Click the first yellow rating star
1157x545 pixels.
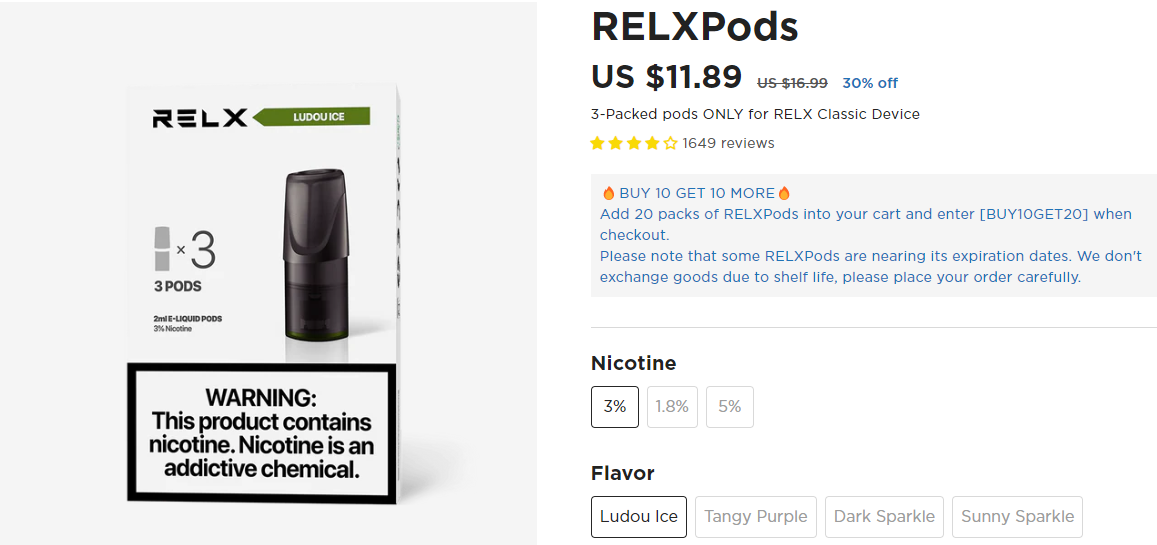click(x=598, y=143)
